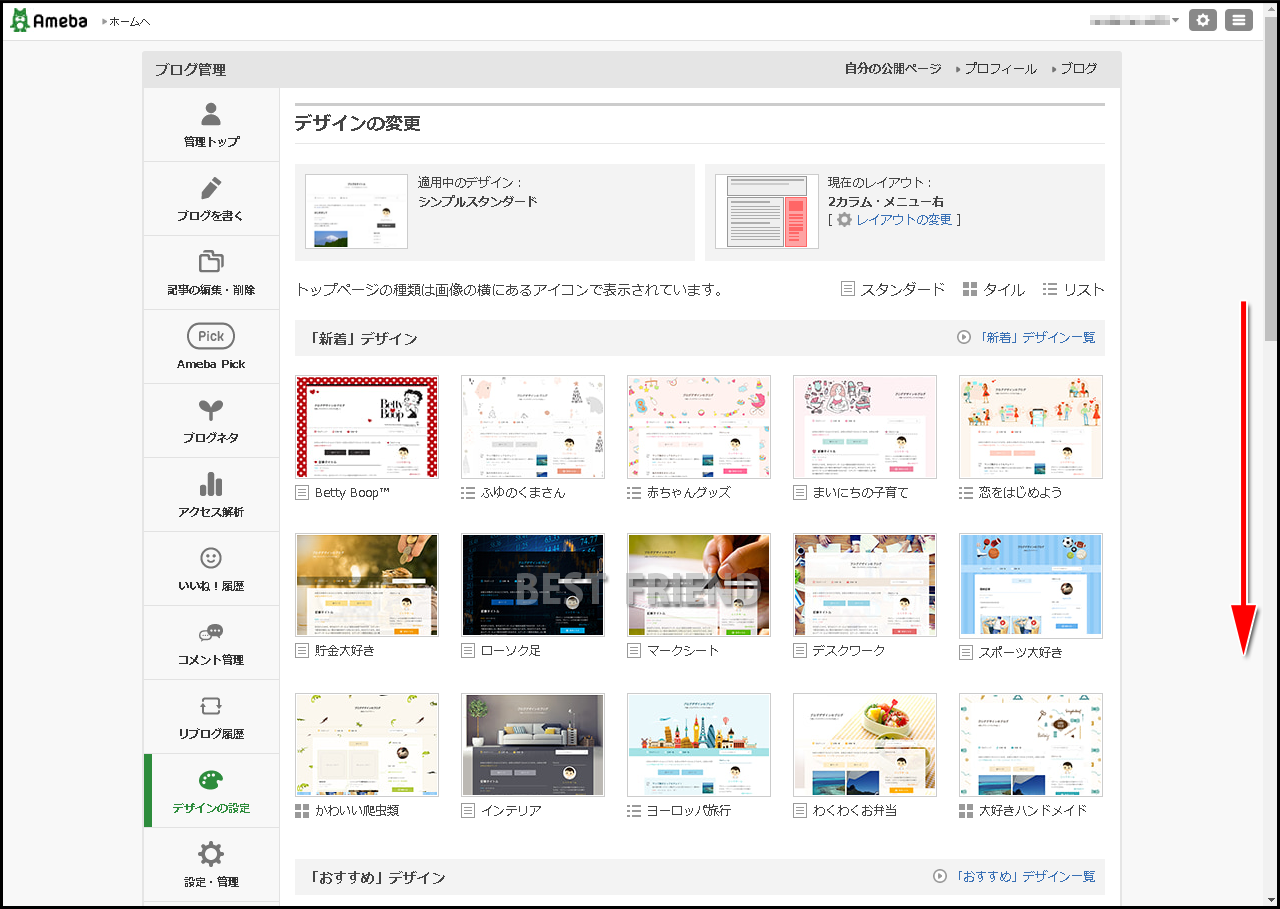Screen dimensions: 1280x909
Task: Click the gear icon beside レイアウトの変更
Action: pos(845,219)
